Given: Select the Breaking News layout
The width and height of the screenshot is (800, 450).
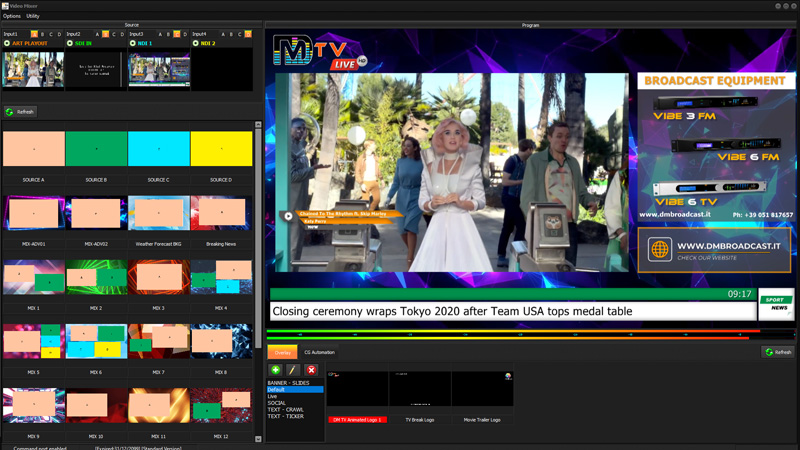Looking at the screenshot, I should pyautogui.click(x=221, y=213).
